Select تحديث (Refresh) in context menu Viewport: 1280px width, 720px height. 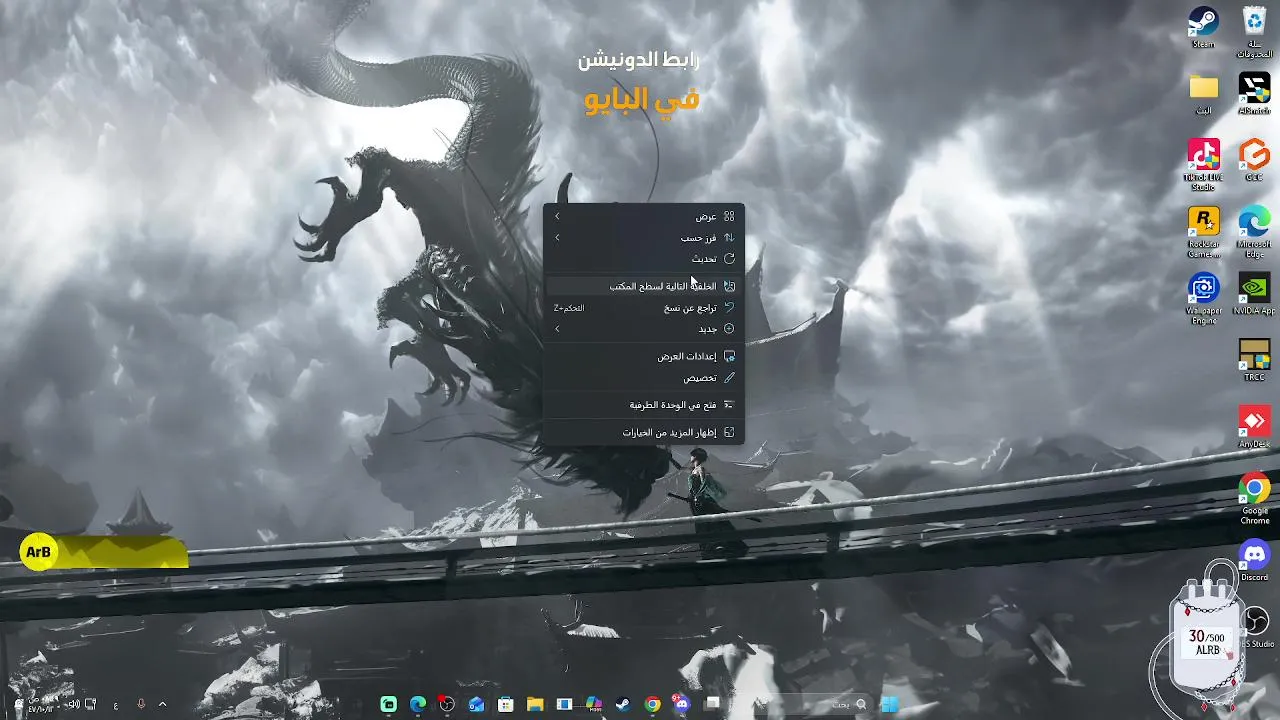point(644,258)
